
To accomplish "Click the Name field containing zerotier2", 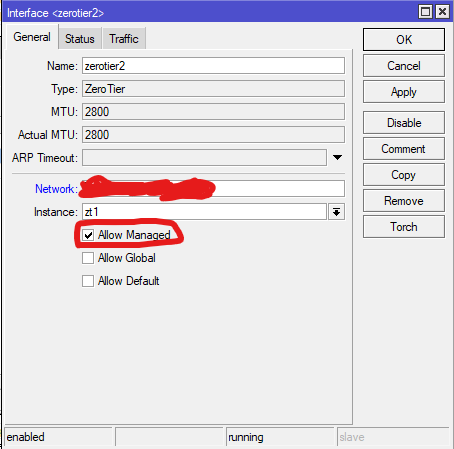I will (x=213, y=66).
